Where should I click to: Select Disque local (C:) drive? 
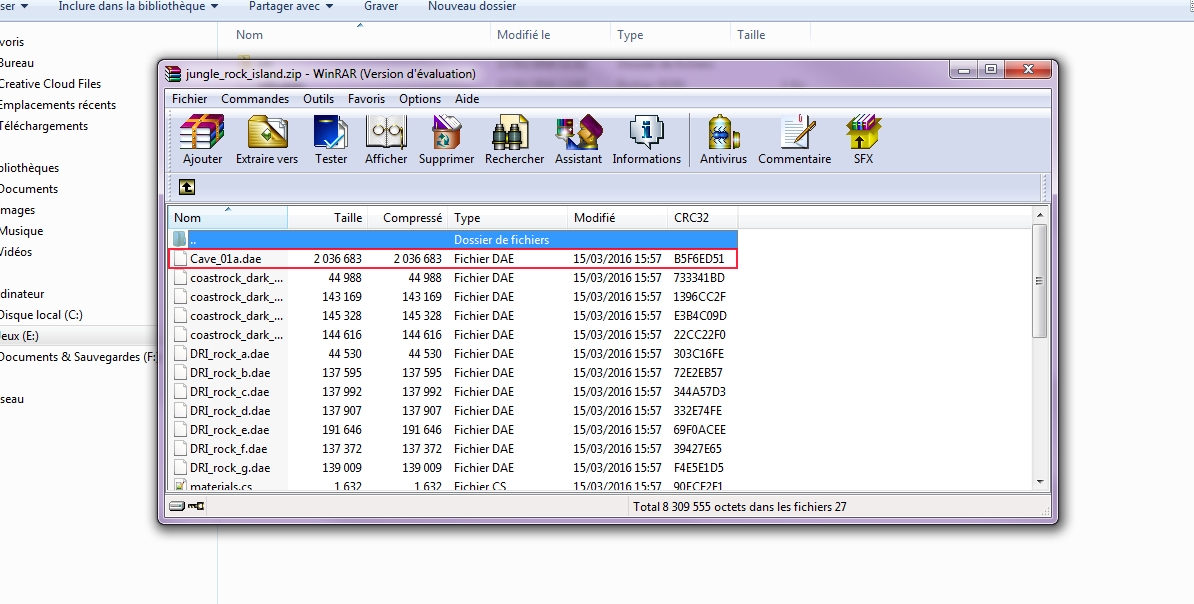click(41, 315)
